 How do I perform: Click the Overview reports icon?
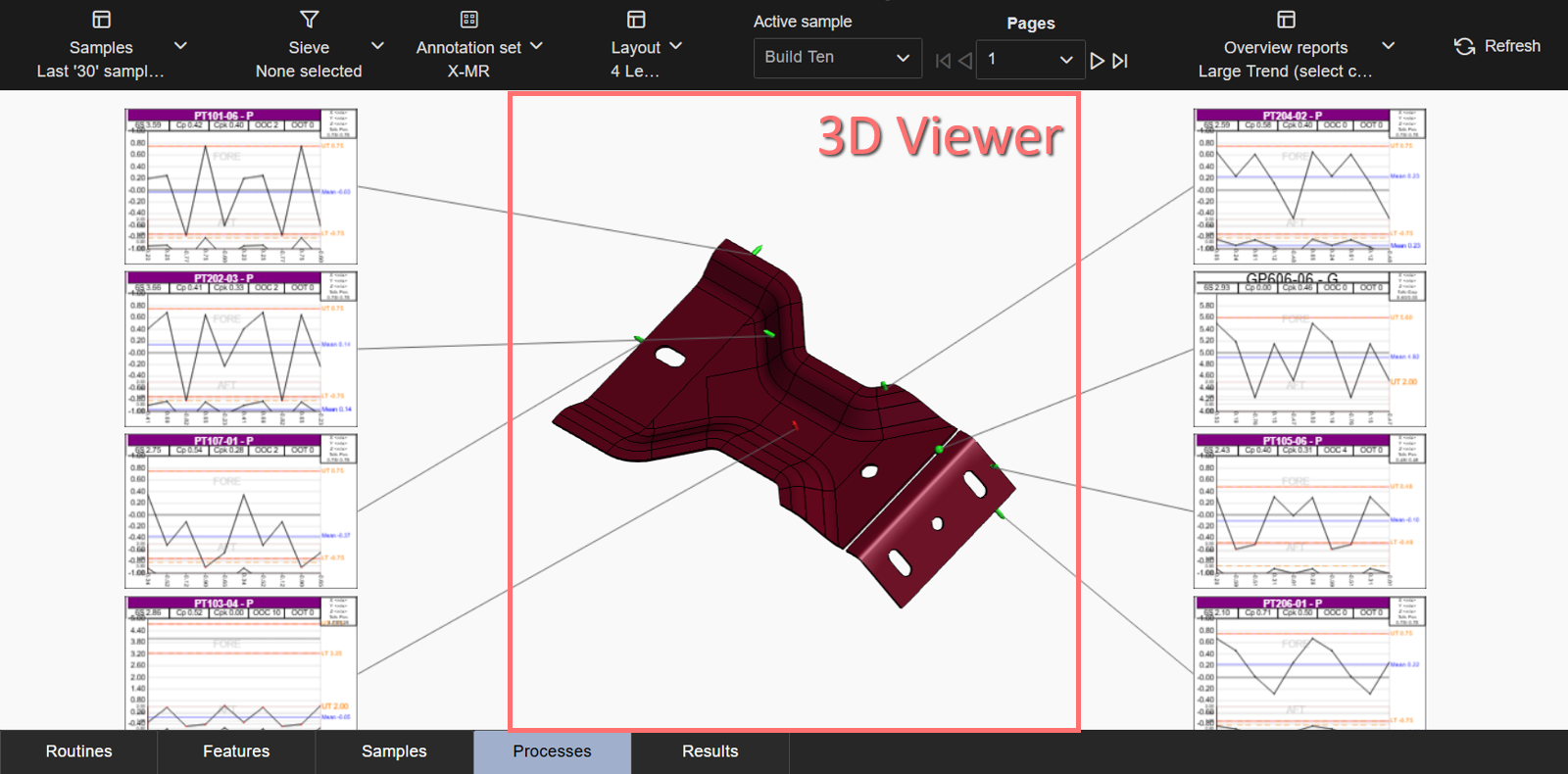tap(1286, 20)
